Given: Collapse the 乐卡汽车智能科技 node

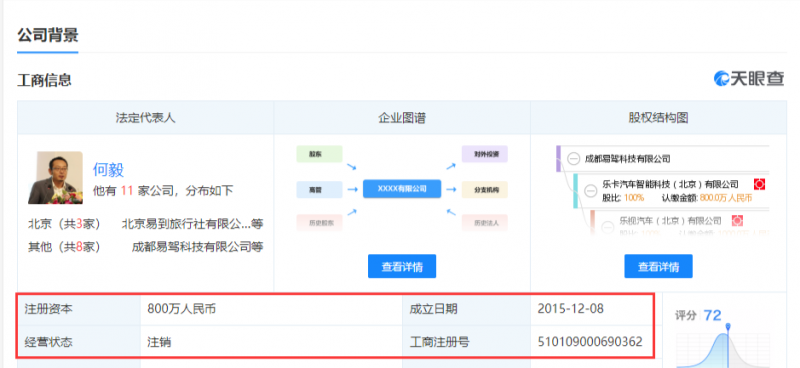Looking at the screenshot, I should pyautogui.click(x=591, y=190).
